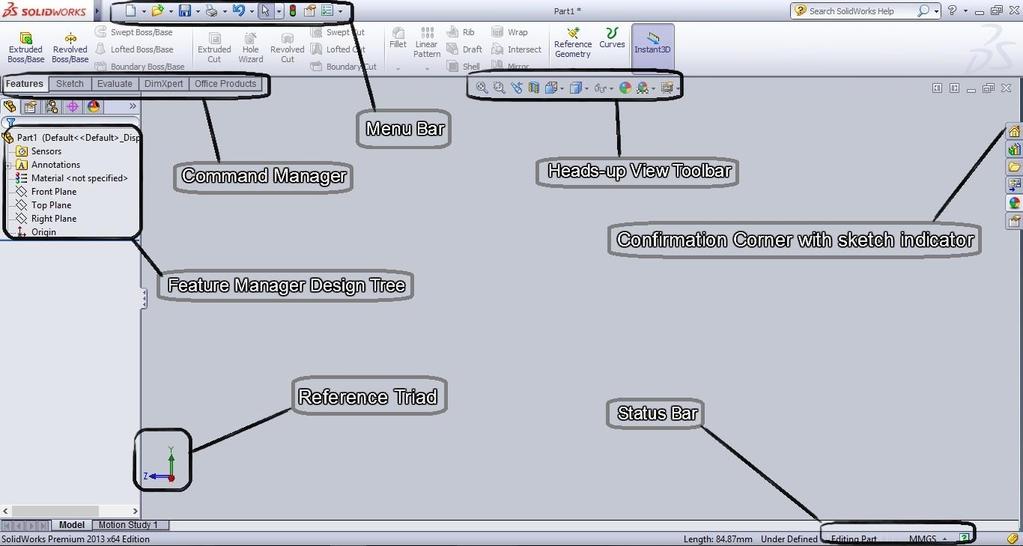Click the Edit Appearance color ball icon
1023x546 pixels.
click(625, 87)
